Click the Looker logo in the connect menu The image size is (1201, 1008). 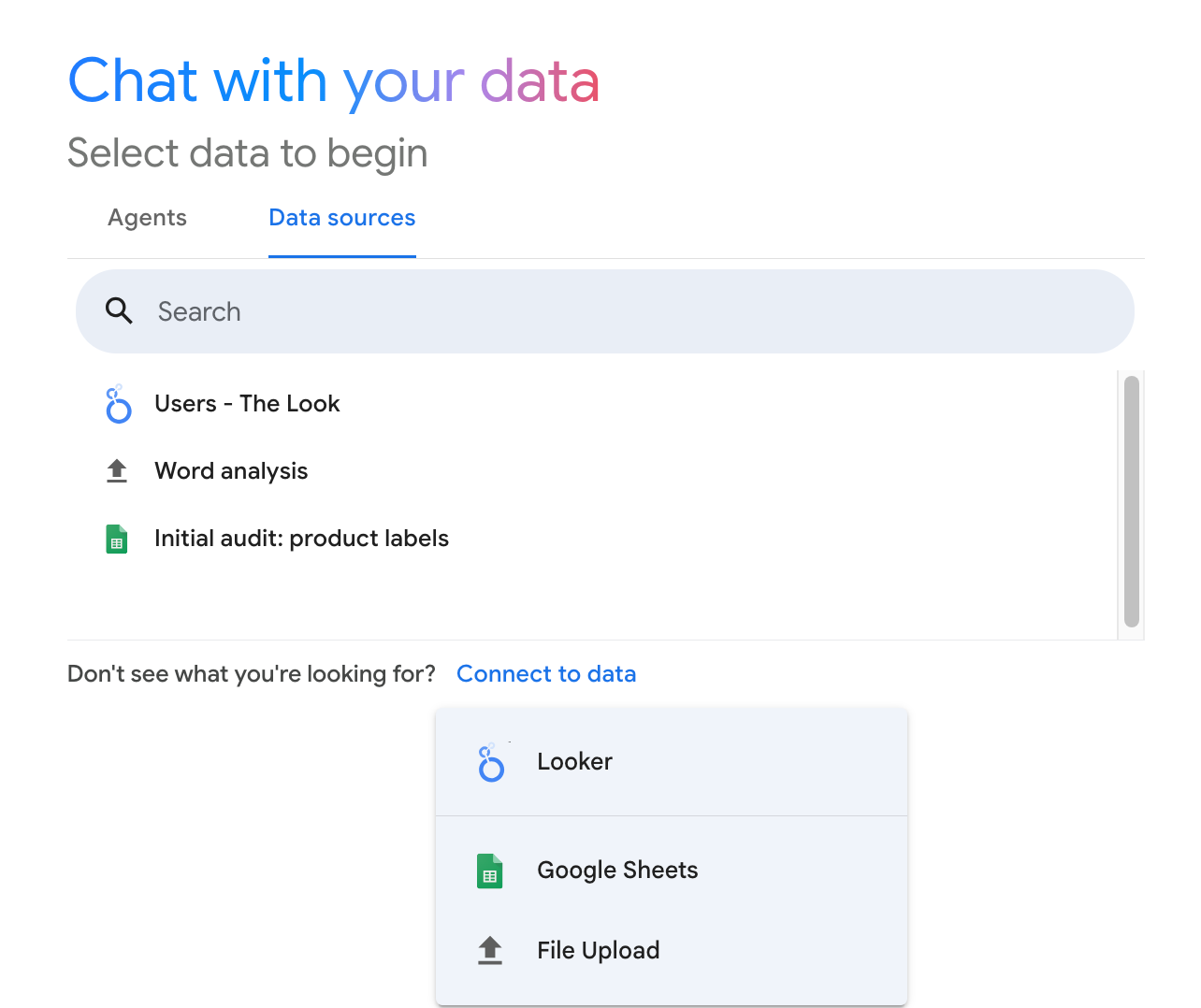point(491,762)
